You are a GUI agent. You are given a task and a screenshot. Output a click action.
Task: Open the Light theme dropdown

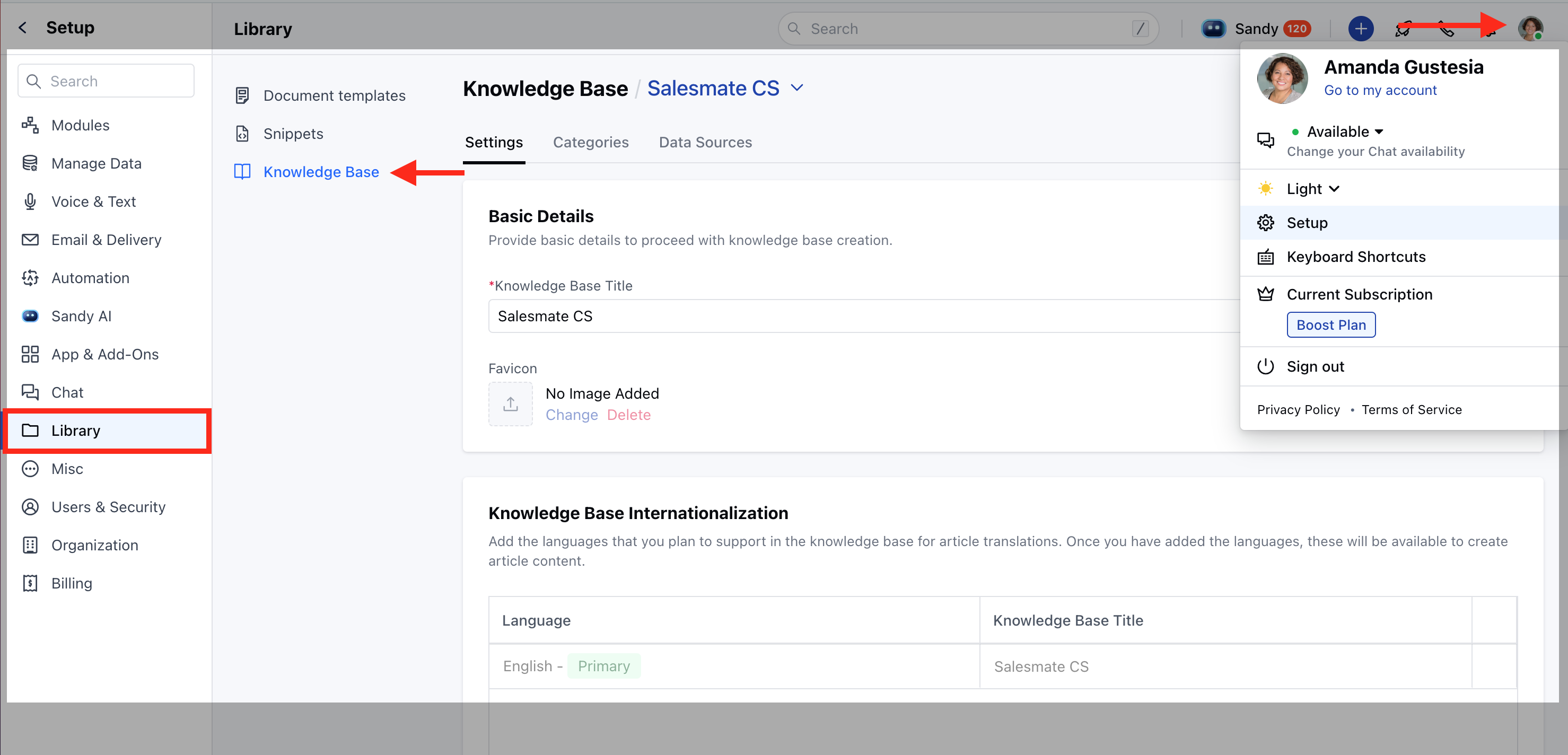click(1312, 189)
